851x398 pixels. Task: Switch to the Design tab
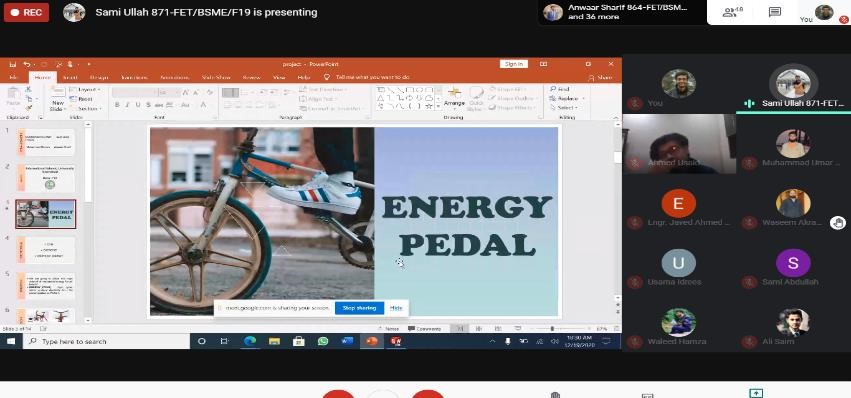tap(99, 78)
